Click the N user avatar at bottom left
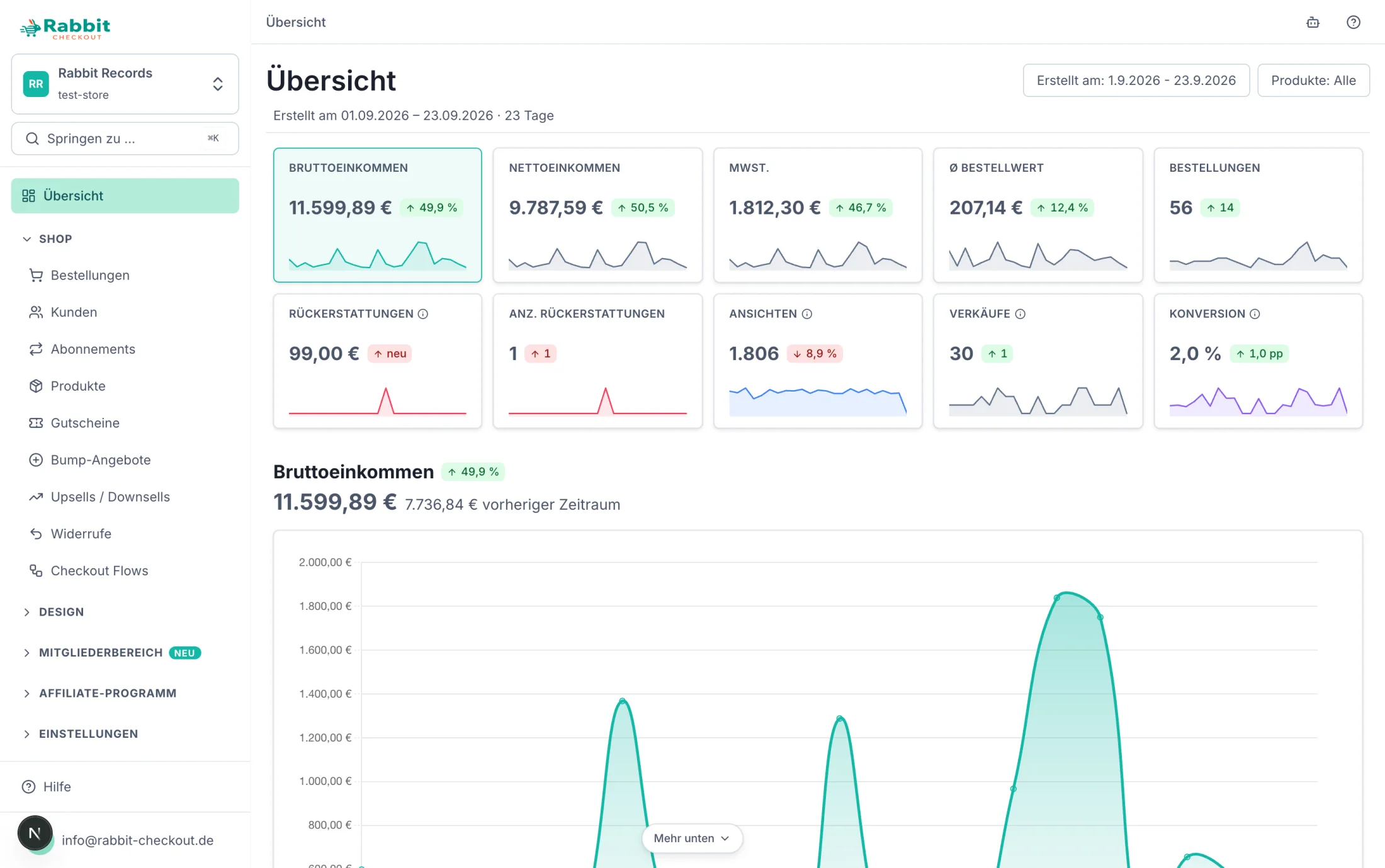Image resolution: width=1385 pixels, height=868 pixels. (35, 833)
